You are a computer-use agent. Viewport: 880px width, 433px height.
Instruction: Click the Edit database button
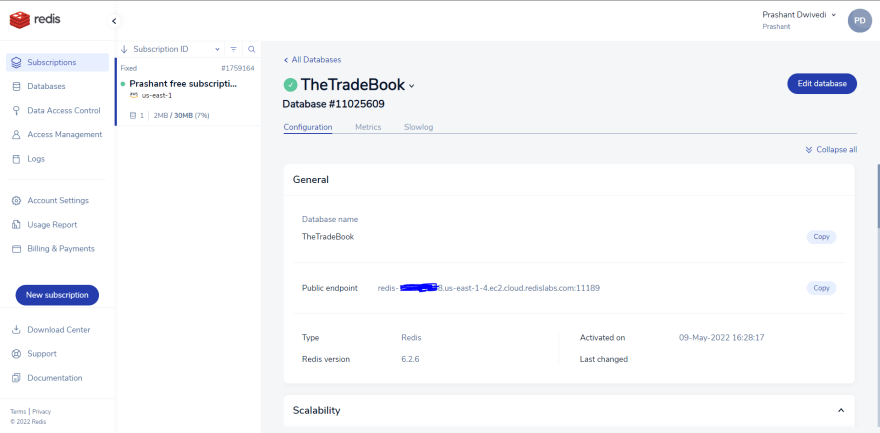(822, 84)
